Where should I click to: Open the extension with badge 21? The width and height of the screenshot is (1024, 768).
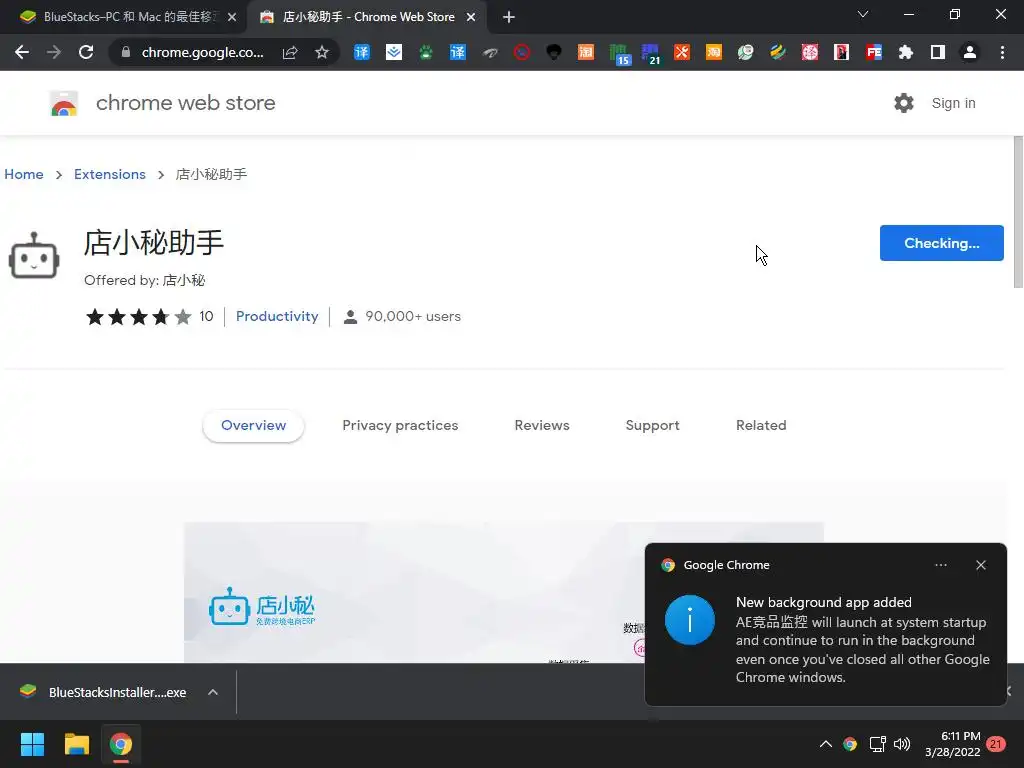click(650, 54)
